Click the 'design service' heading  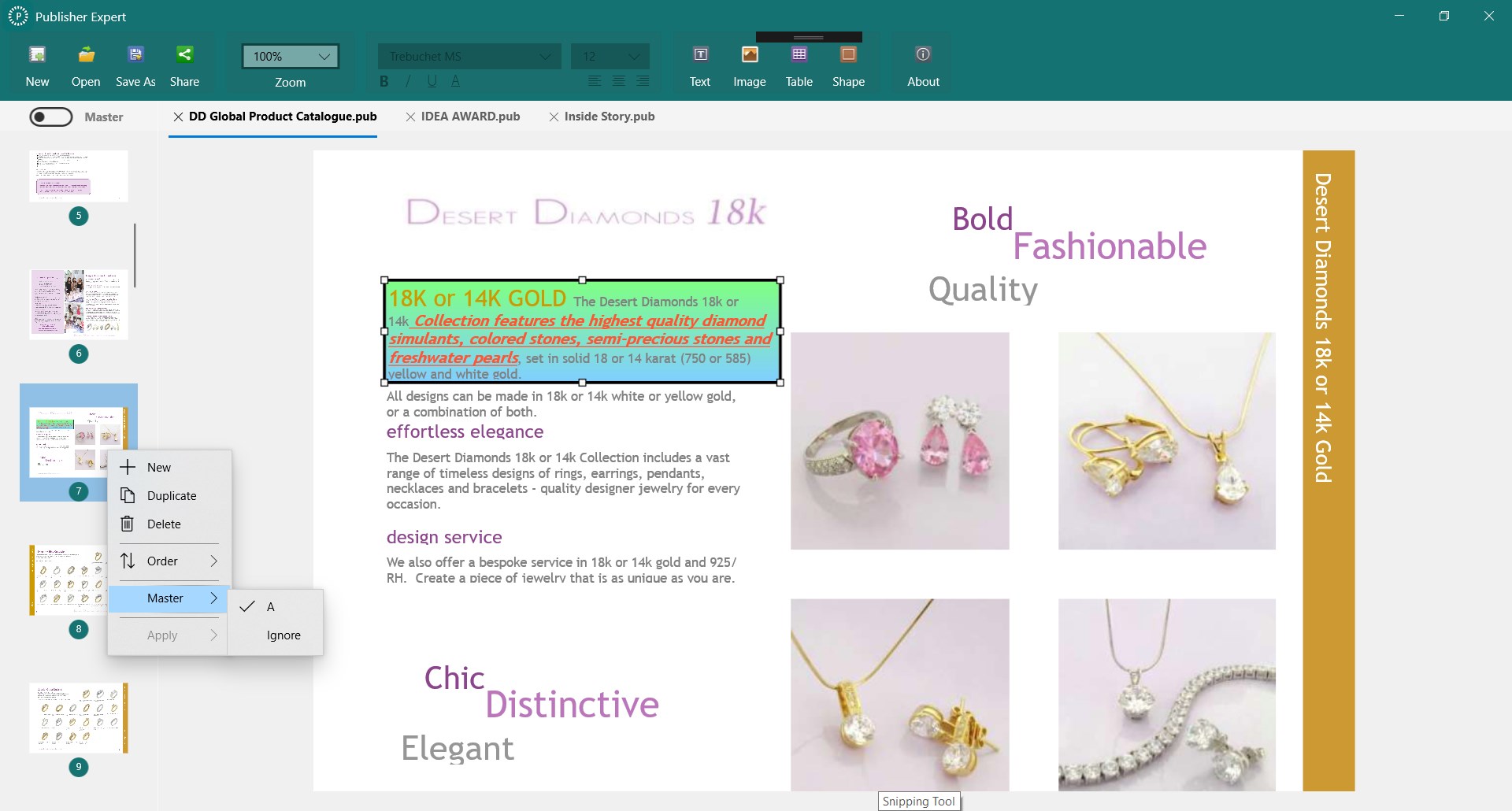point(444,537)
